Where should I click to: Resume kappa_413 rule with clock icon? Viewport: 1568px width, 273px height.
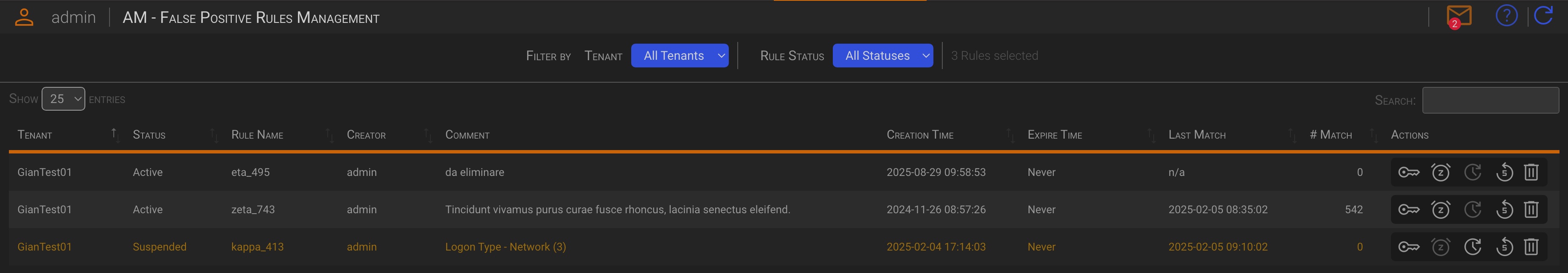1472,247
